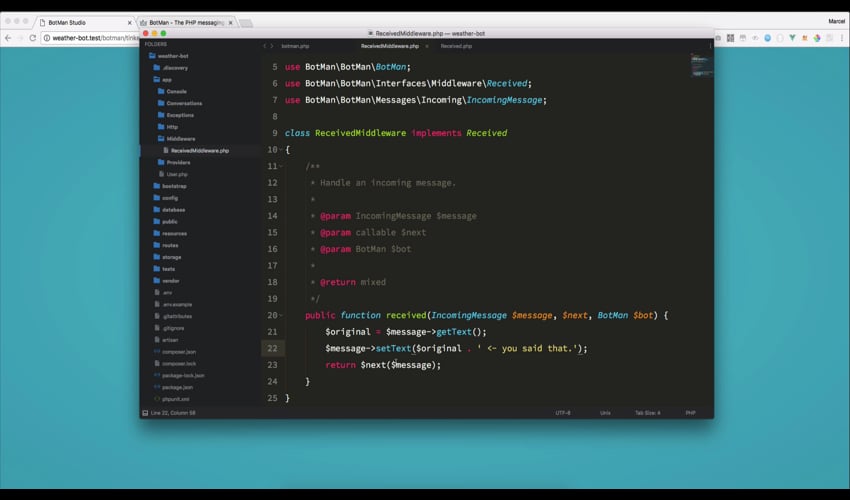Click the Marcel profile name in Chrome
The image size is (850, 500).
point(836,21)
